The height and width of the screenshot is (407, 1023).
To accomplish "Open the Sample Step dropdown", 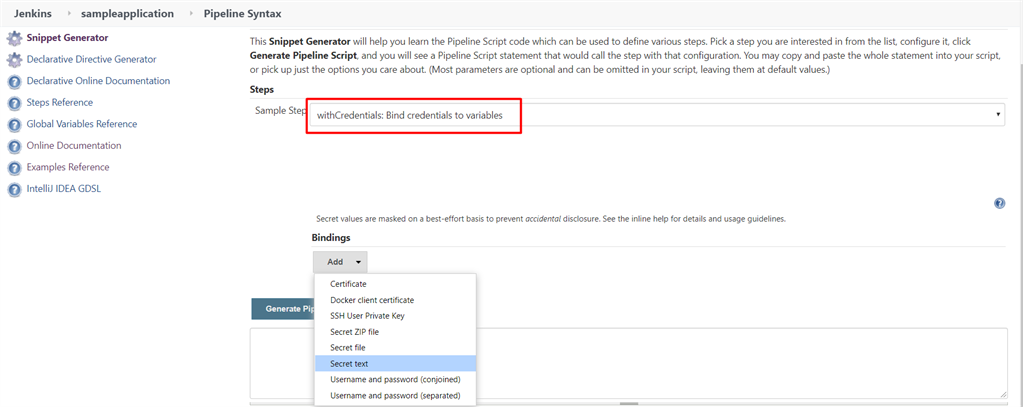I will [x=656, y=115].
